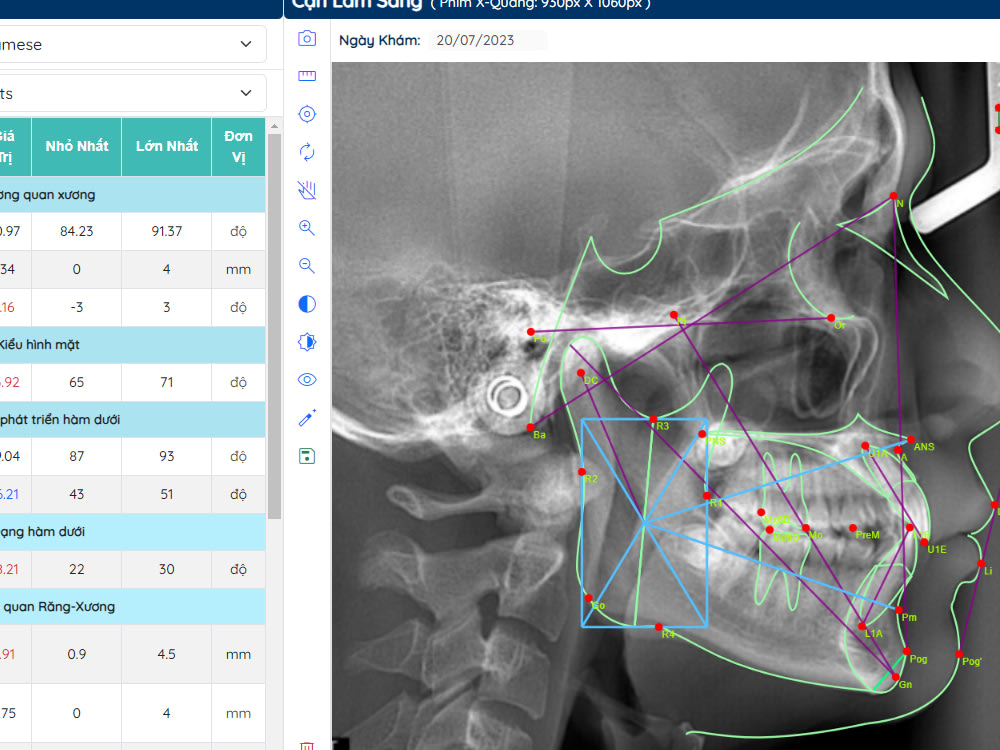Viewport: 1000px width, 750px height.
Task: Click red landmark point PNS
Action: 702,434
